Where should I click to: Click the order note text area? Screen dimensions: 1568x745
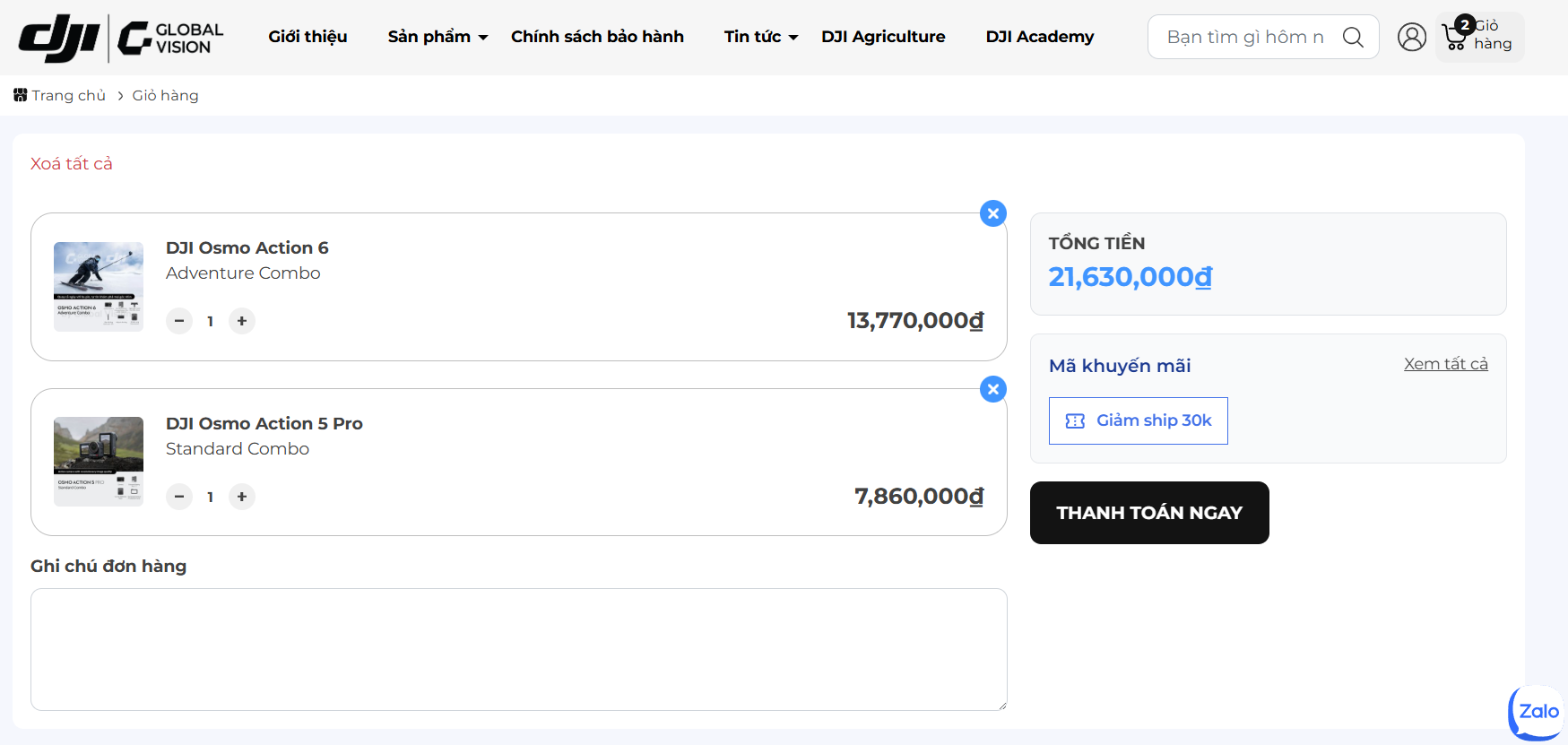pyautogui.click(x=518, y=649)
